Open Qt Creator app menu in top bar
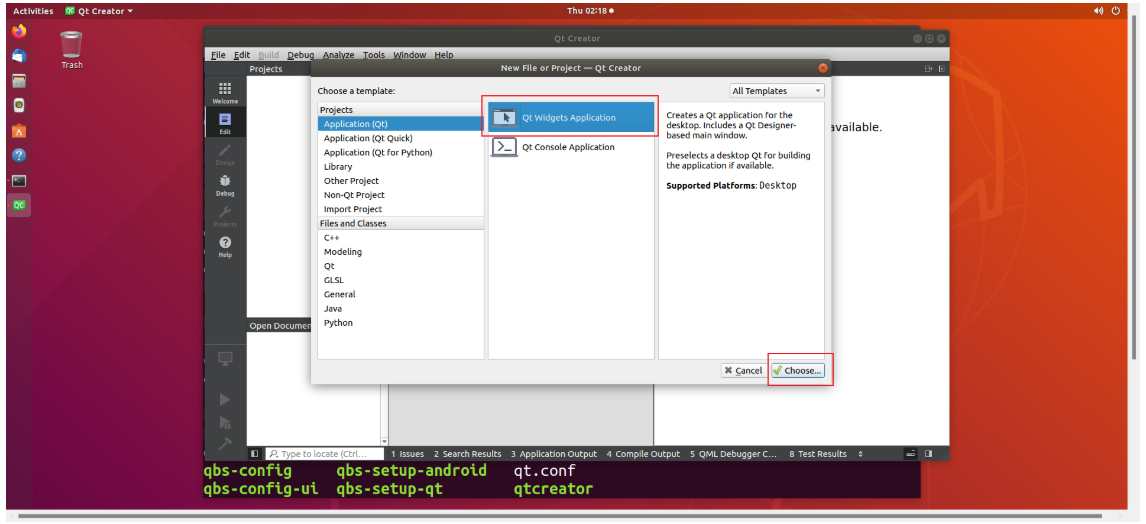Screen dimensions: 1146x524 (x=99, y=11)
